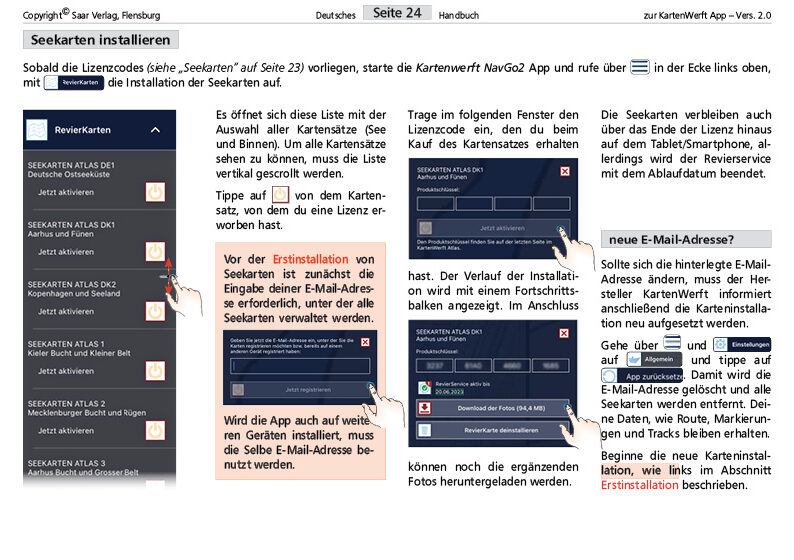The width and height of the screenshot is (794, 560).
Task: Close the e-mail registration dialog with the X
Action: pos(365,342)
